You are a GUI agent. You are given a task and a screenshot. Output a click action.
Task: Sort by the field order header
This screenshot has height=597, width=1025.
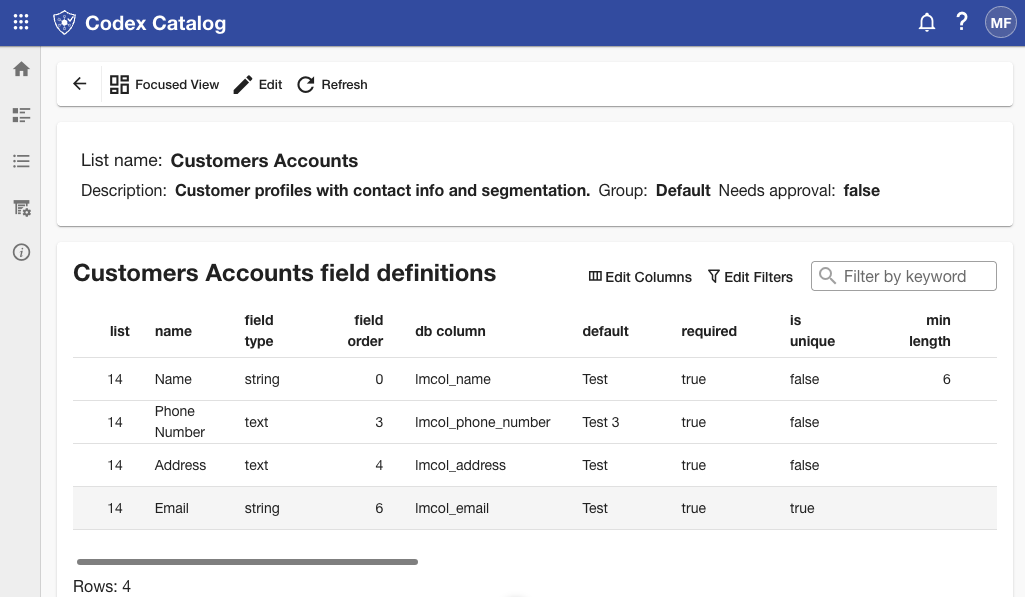click(x=365, y=331)
